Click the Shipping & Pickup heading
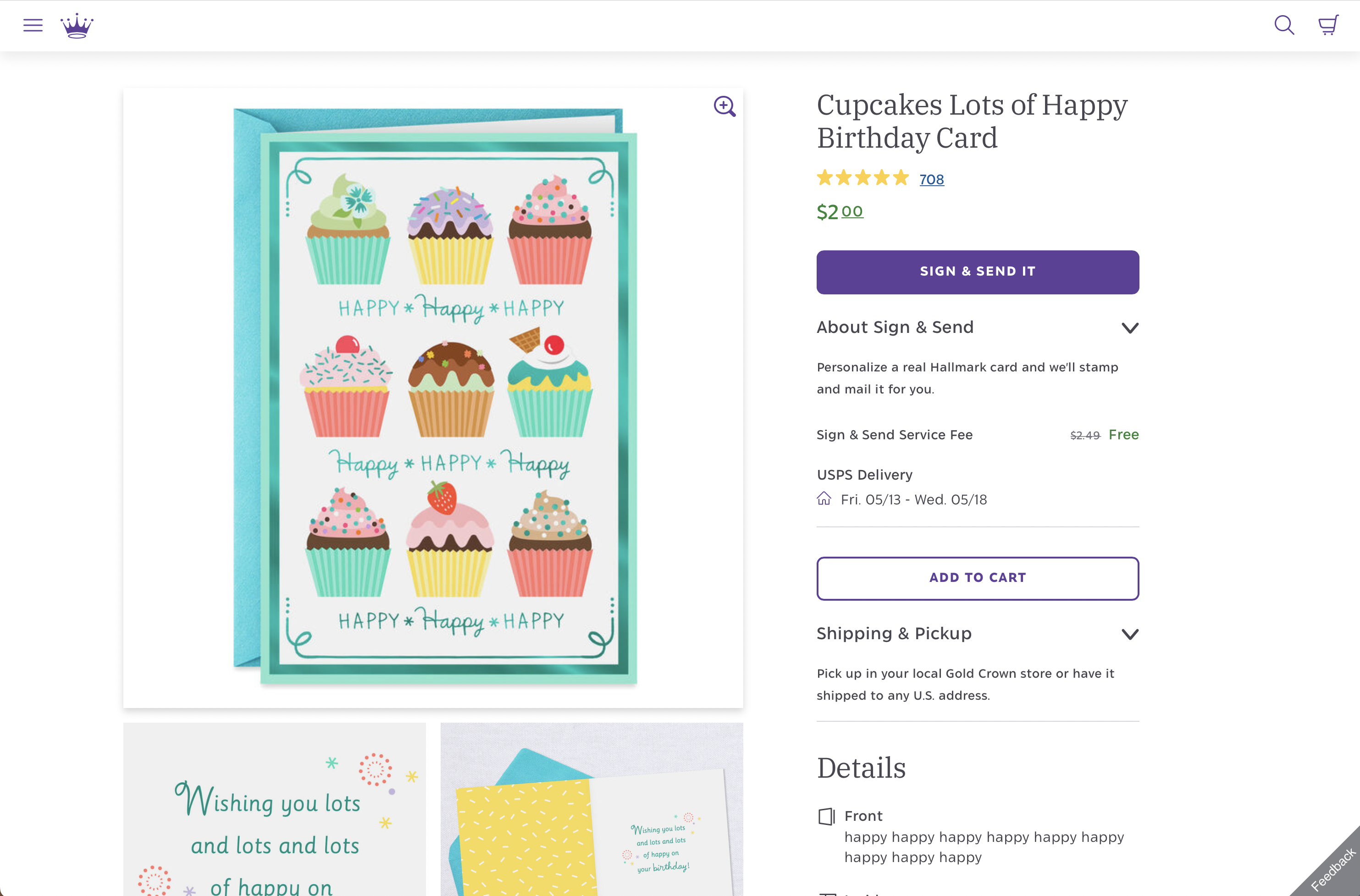1360x896 pixels. (894, 634)
